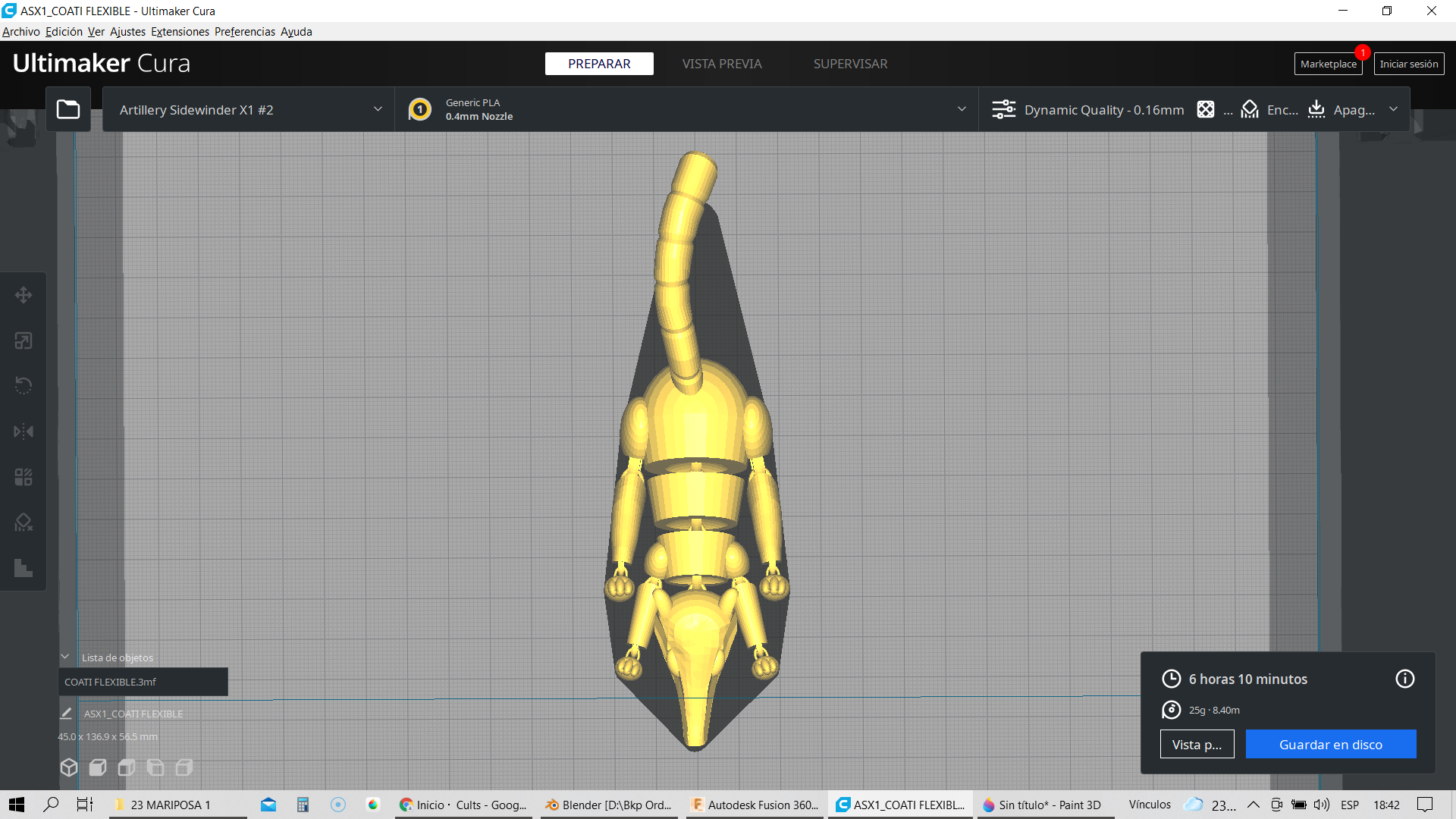The height and width of the screenshot is (819, 1456).
Task: Click Guardar en disco button
Action: 1330,744
